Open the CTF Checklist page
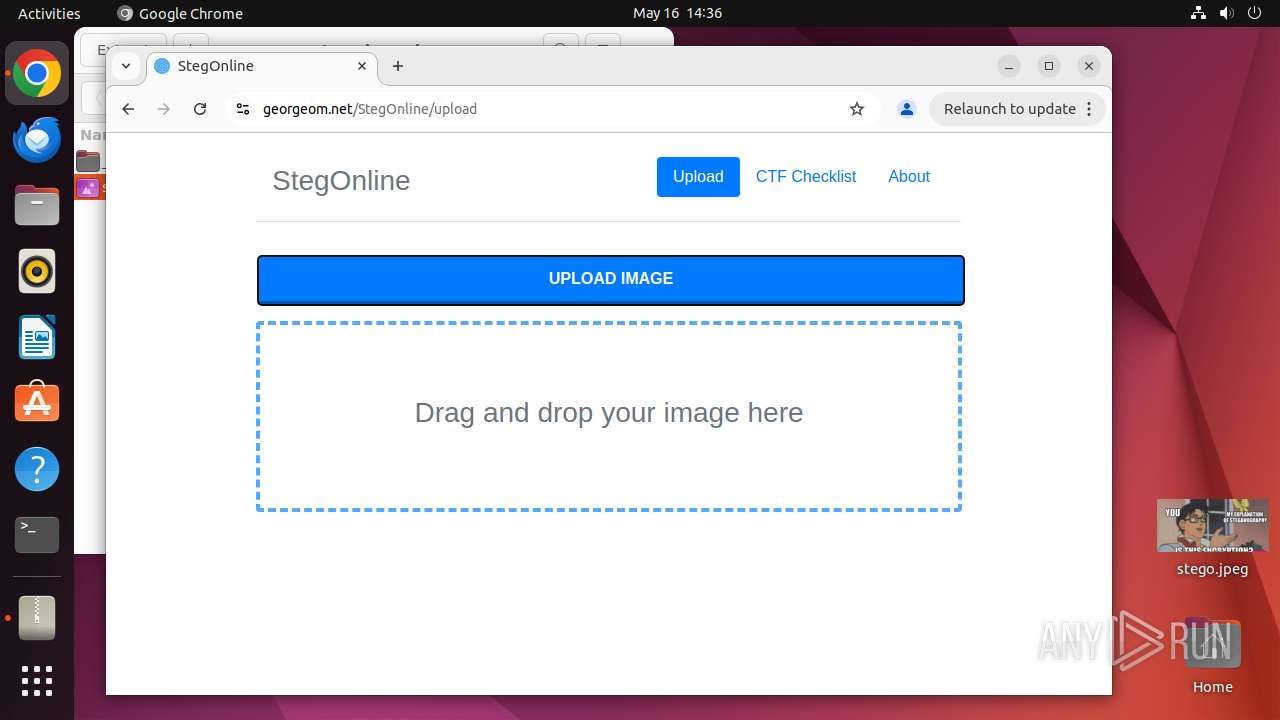The width and height of the screenshot is (1280, 720). tap(806, 177)
